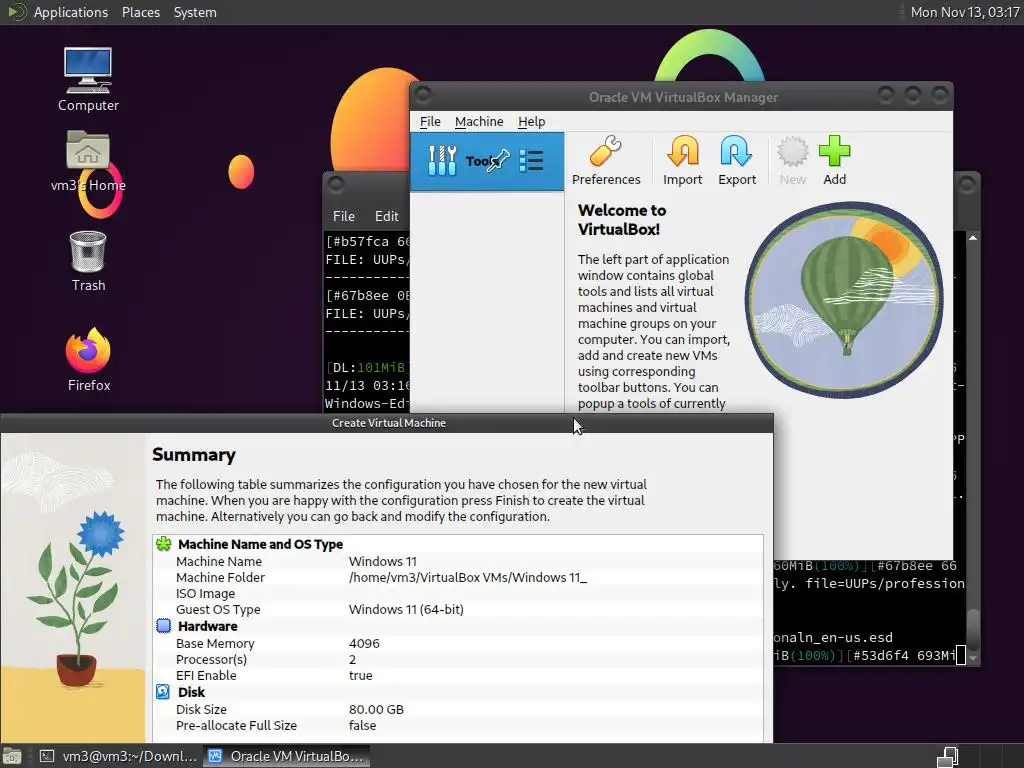Click the MATE logo in top panel
1024x768 pixels.
click(16, 12)
